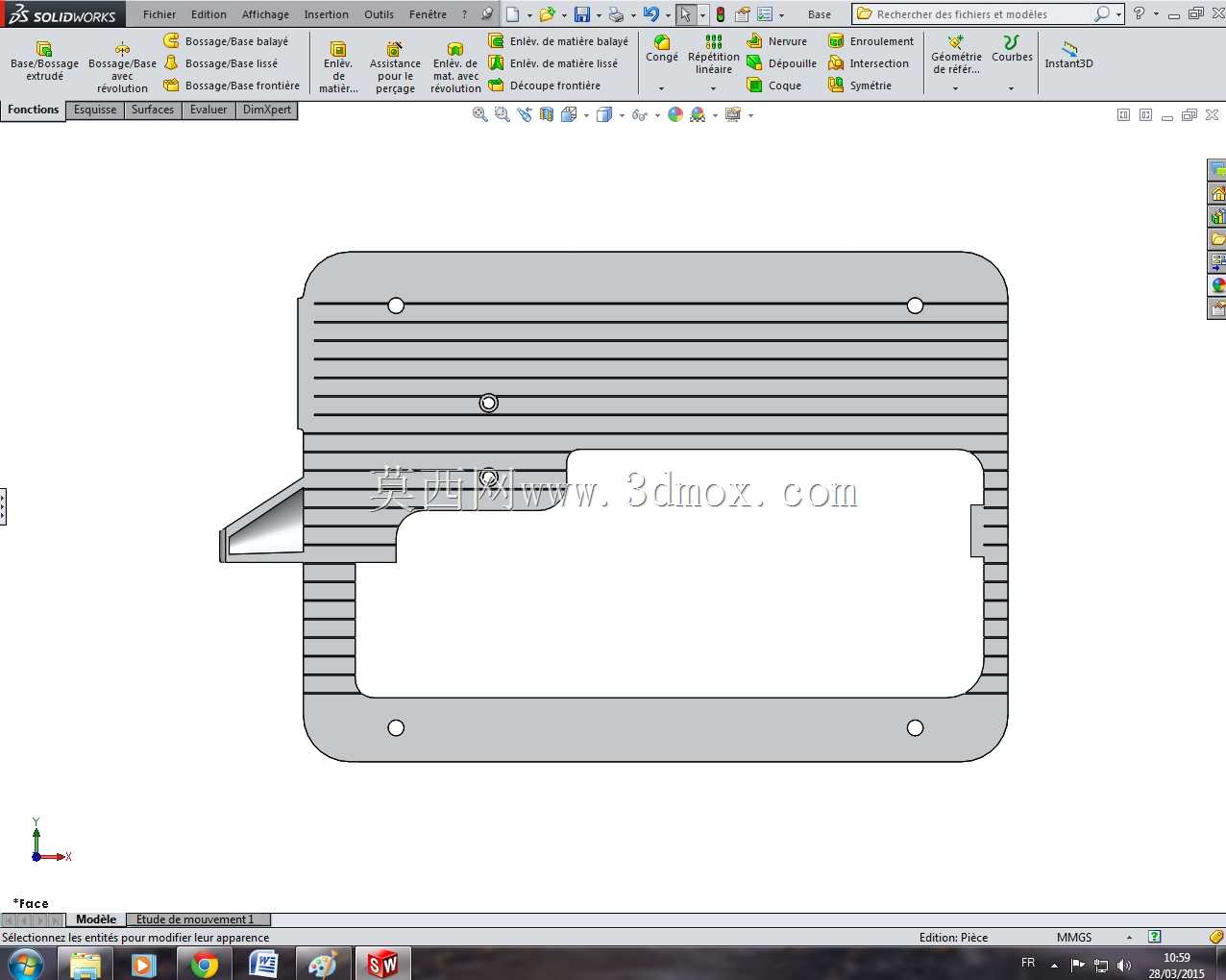
Task: Undo the last action
Action: pyautogui.click(x=651, y=14)
